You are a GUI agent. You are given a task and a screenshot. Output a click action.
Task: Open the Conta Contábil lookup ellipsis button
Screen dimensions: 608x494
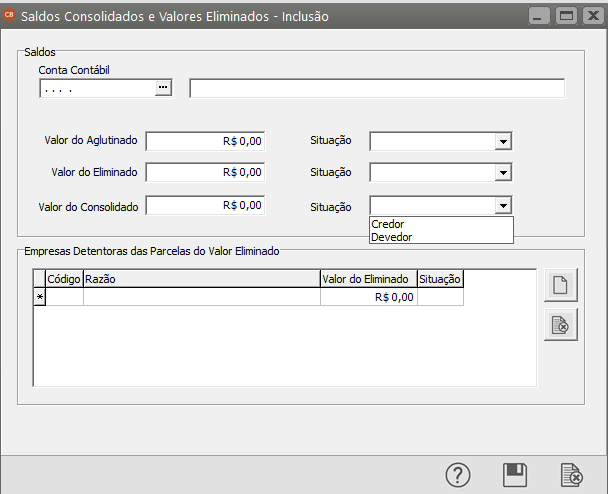(x=163, y=89)
